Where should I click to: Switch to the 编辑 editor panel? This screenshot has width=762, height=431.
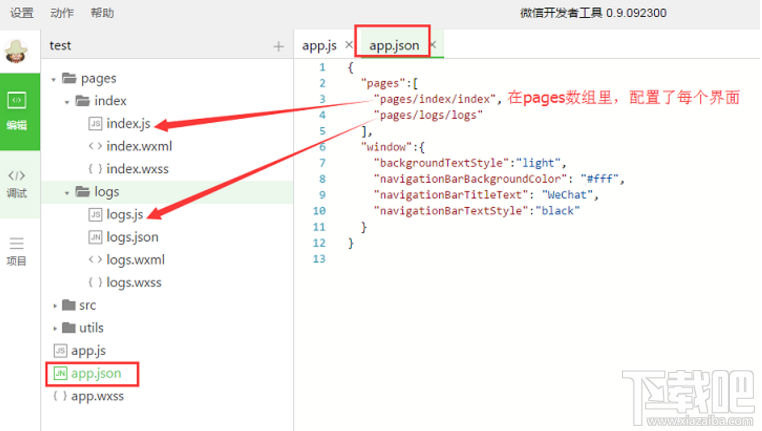point(20,112)
